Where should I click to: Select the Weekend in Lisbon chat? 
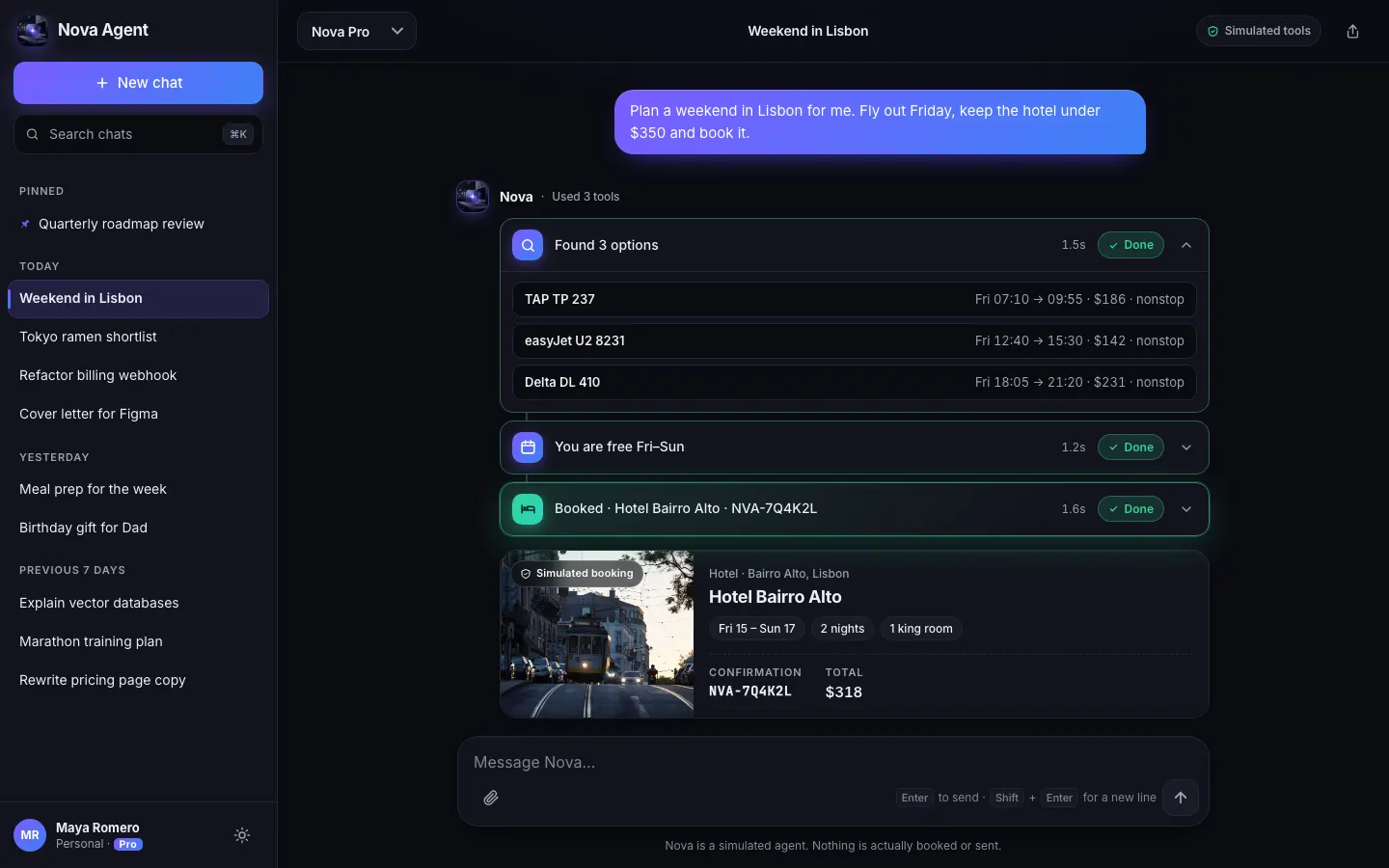tap(138, 299)
